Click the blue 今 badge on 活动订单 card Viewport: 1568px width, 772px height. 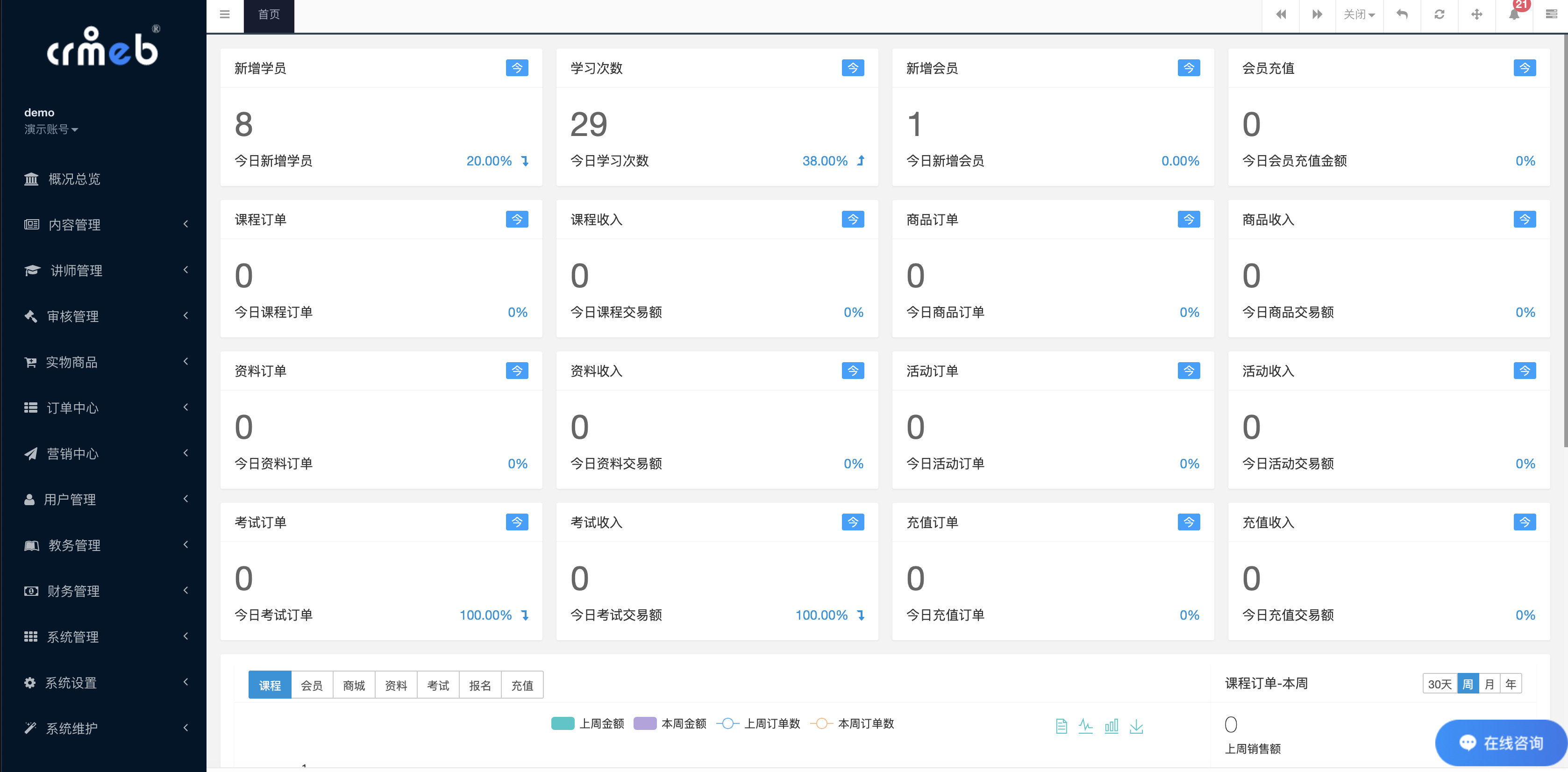(x=1189, y=371)
